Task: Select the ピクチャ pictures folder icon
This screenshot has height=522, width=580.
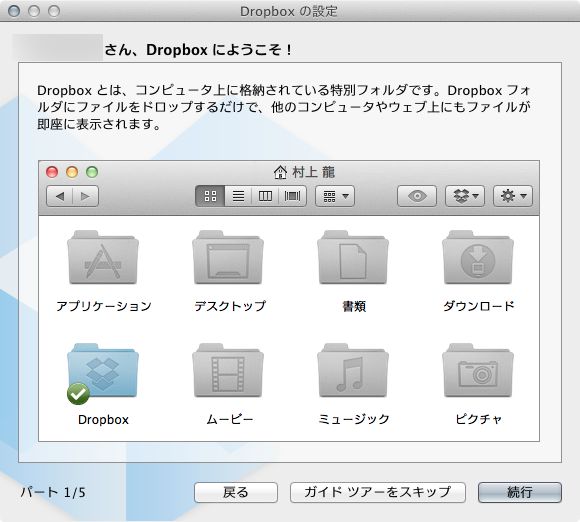Action: (x=478, y=370)
